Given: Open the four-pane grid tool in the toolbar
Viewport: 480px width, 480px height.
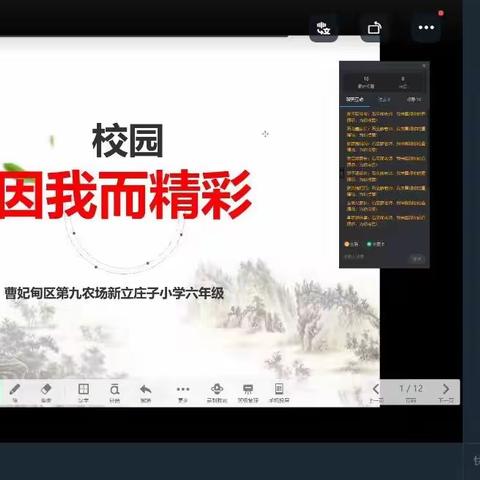Looking at the screenshot, I should pos(83,392).
